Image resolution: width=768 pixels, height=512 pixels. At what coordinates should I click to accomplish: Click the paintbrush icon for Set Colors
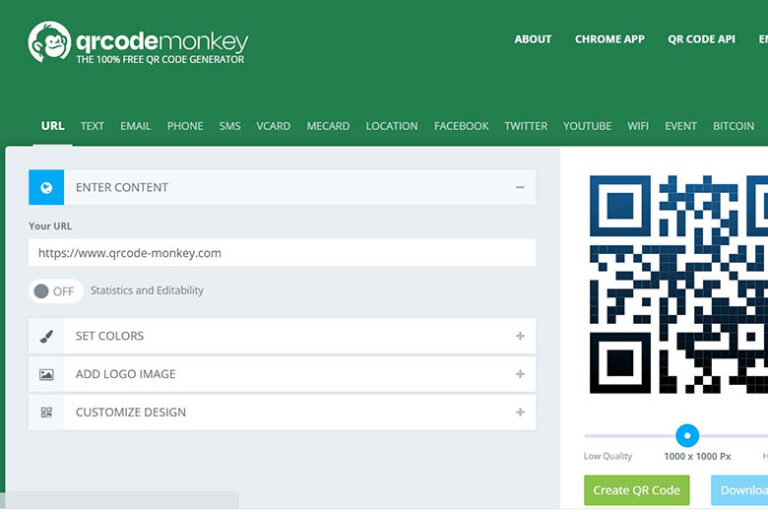click(x=46, y=336)
